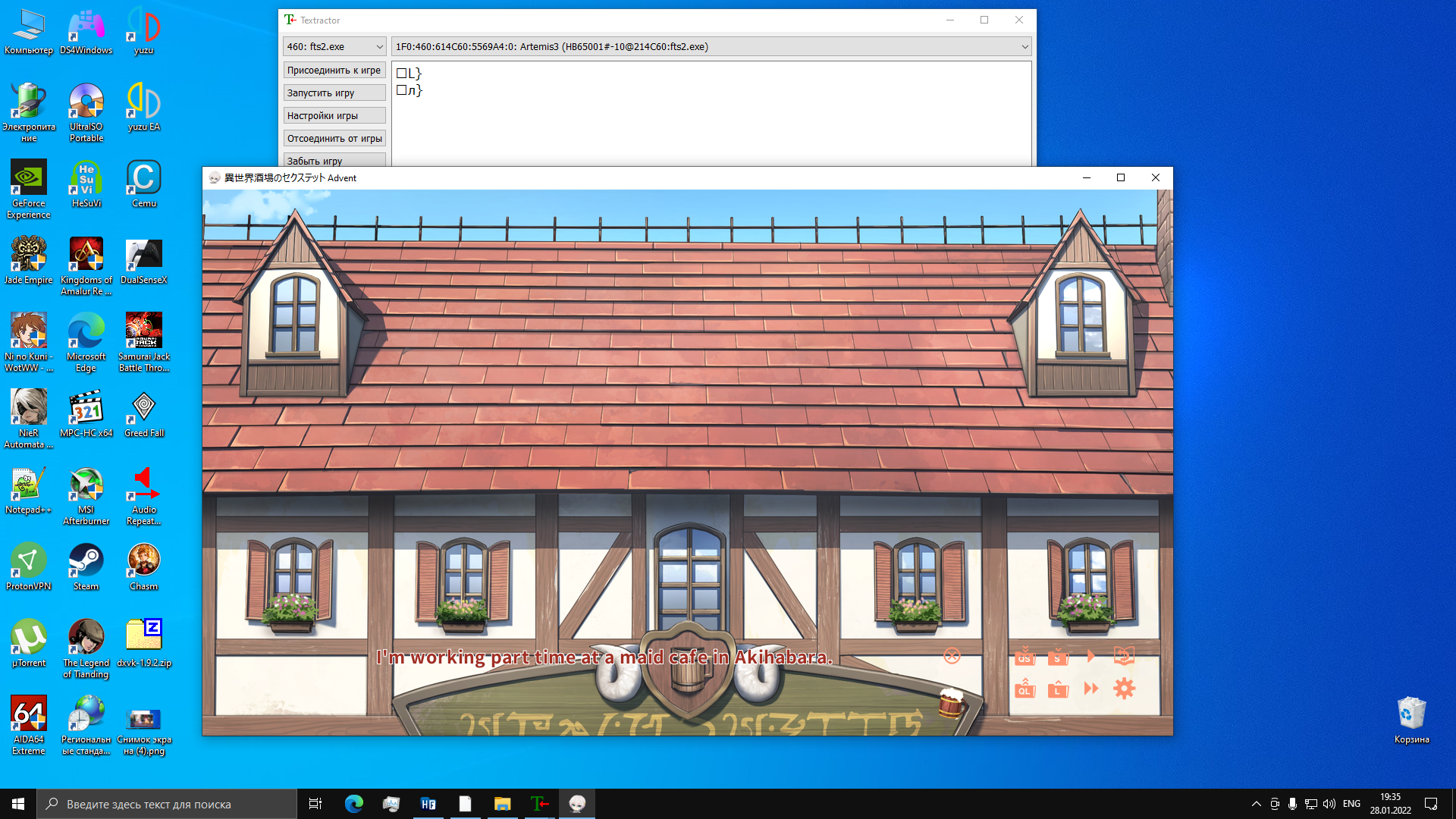
Task: Click the Quick Load (QL) folder icon
Action: tap(1025, 689)
